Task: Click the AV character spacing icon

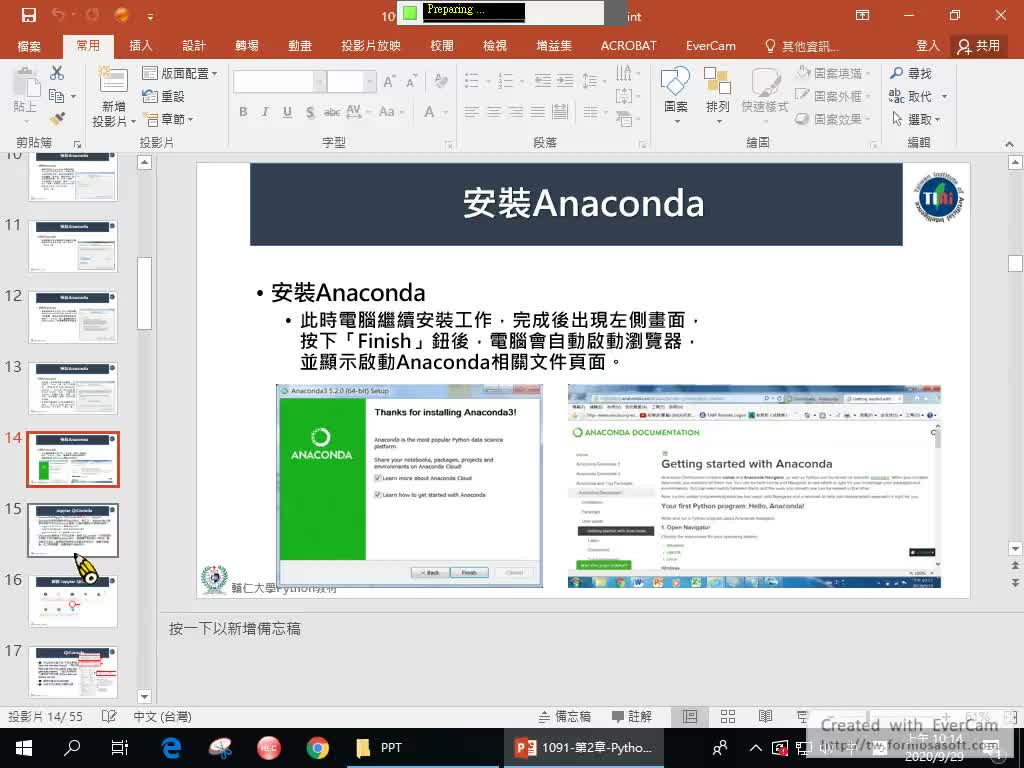Action: coord(354,112)
